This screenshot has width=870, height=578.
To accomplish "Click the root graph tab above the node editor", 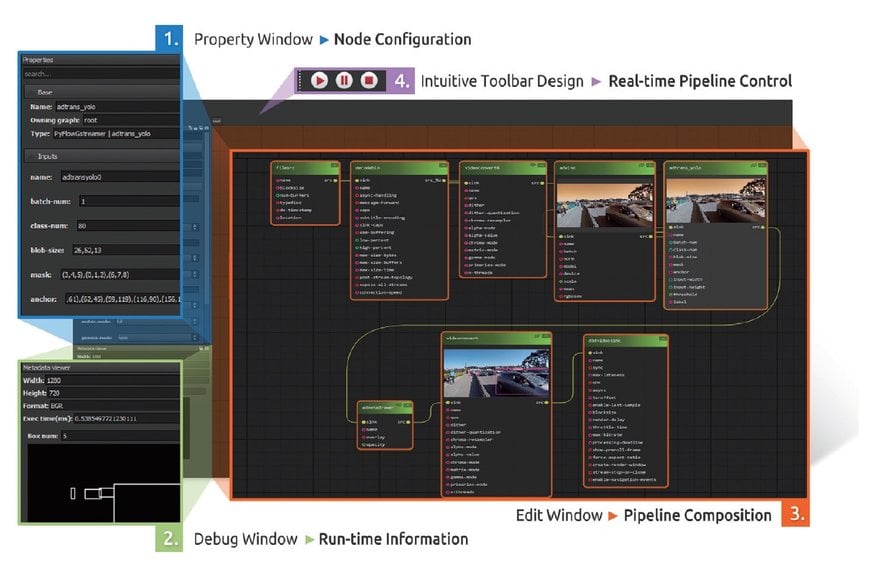I will pos(217,120).
